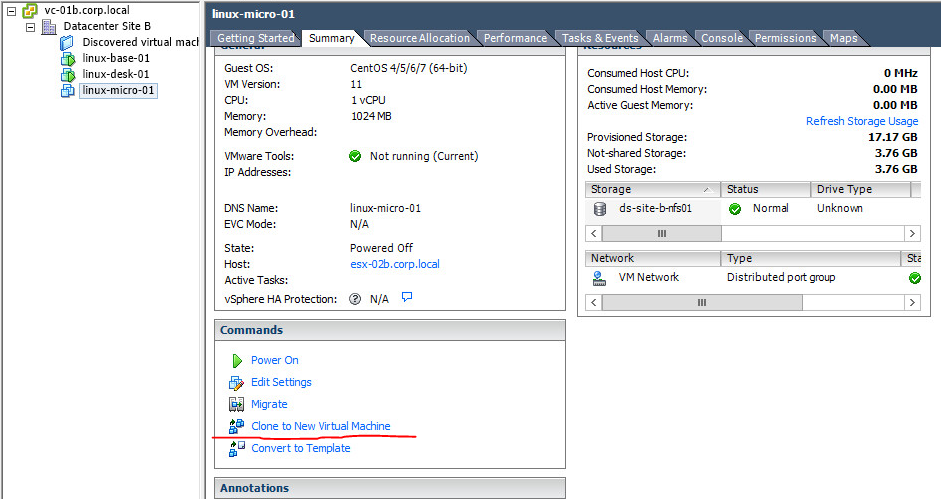This screenshot has width=941, height=499.
Task: Click the network table left scroll arrow
Action: (x=594, y=303)
